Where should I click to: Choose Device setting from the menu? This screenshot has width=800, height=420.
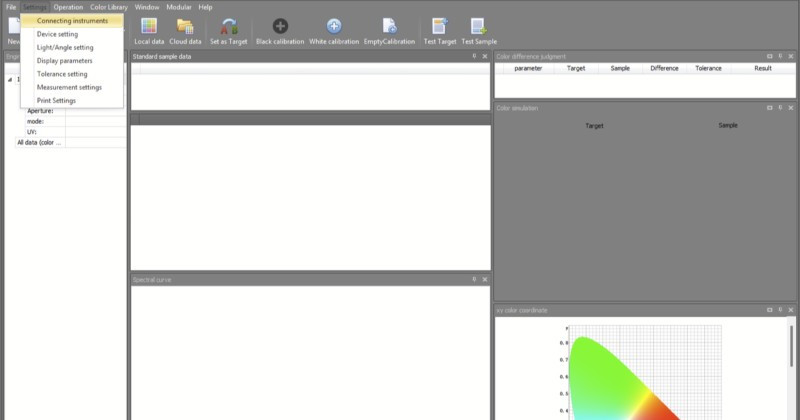click(x=72, y=34)
